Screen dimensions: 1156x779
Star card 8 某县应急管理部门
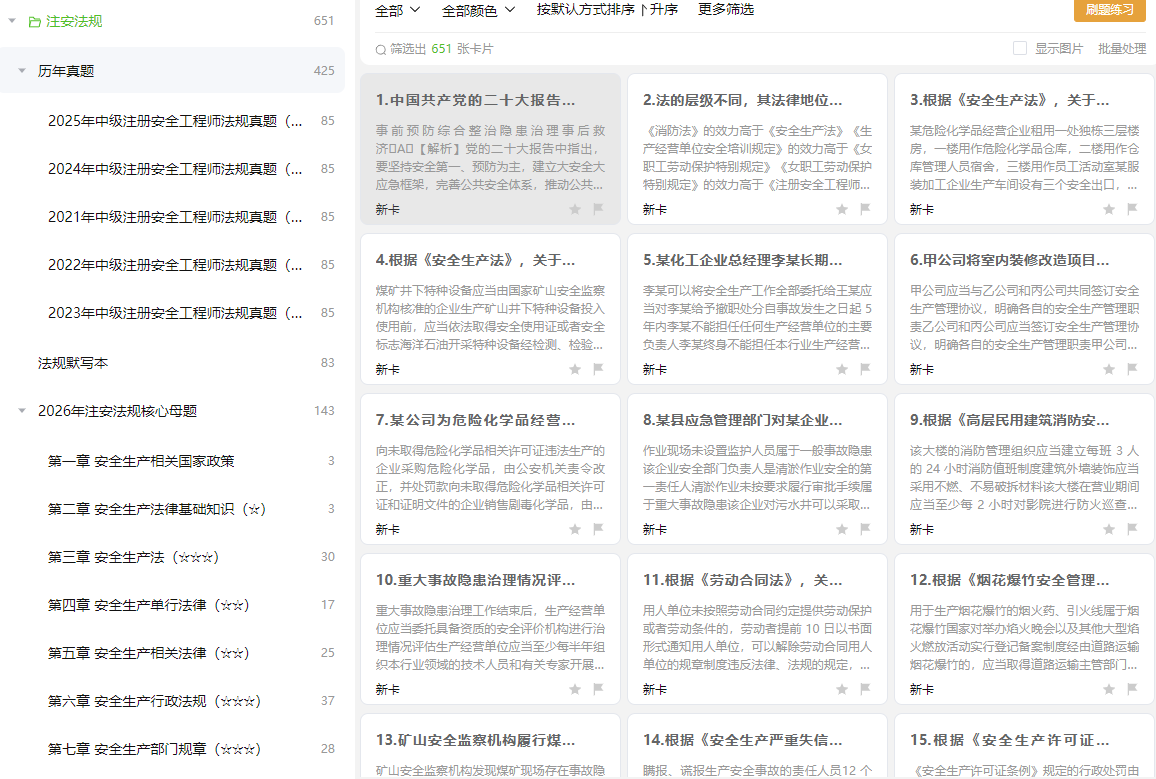point(842,529)
